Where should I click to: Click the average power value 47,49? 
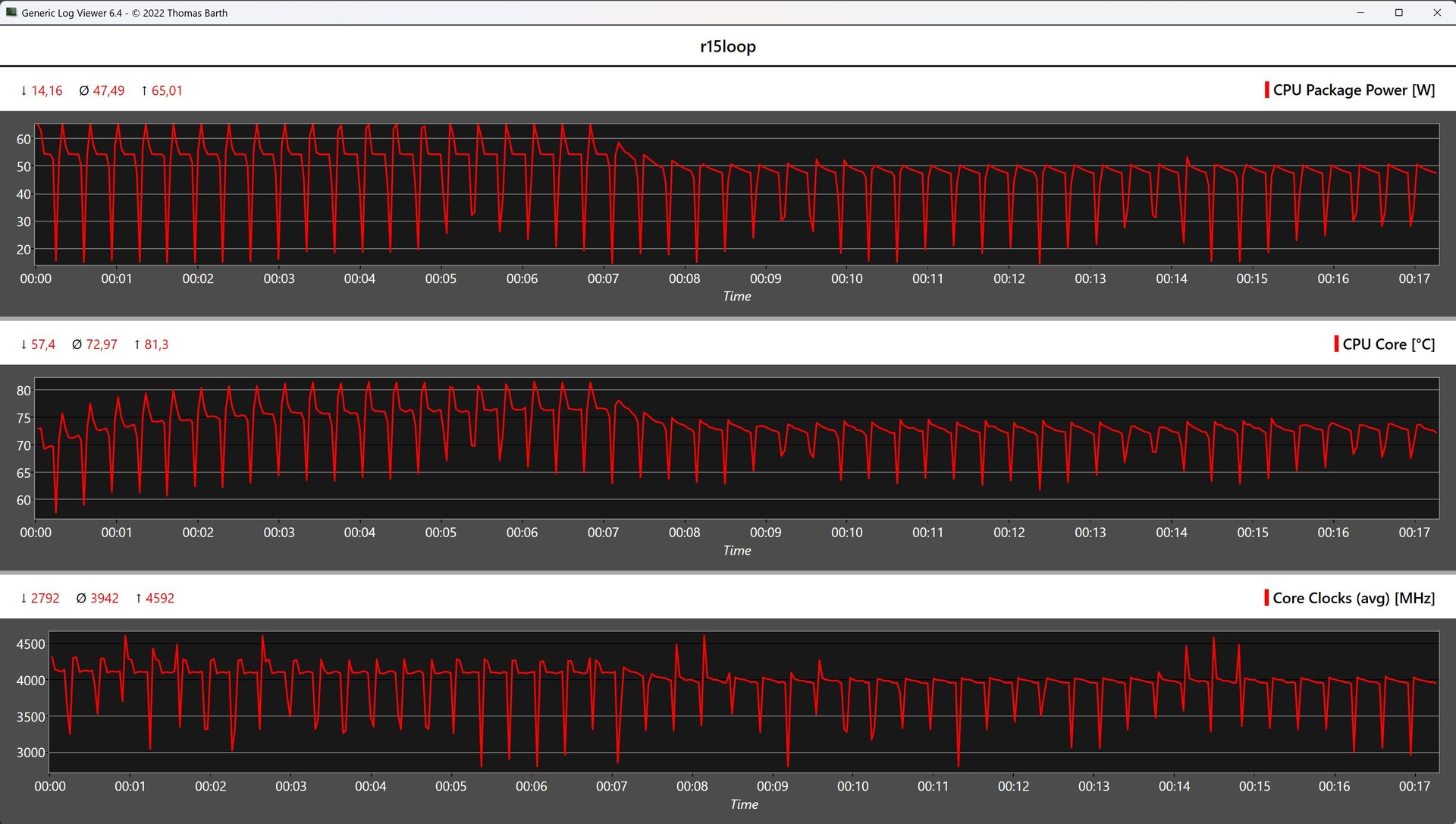point(108,90)
